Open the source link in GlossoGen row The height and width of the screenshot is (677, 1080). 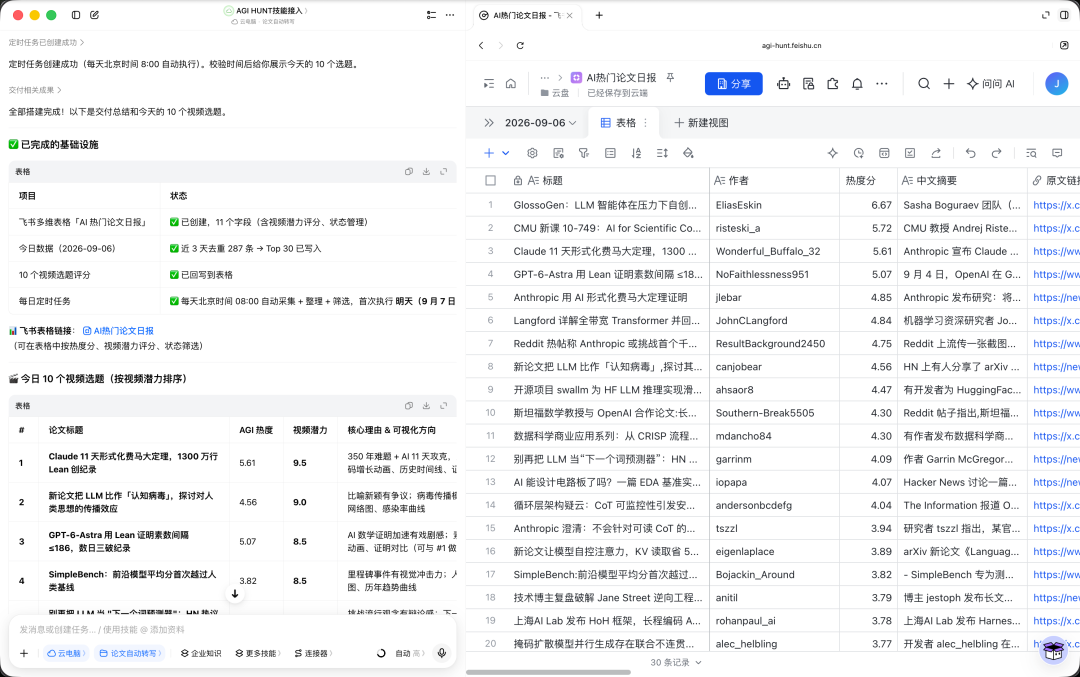(1056, 205)
